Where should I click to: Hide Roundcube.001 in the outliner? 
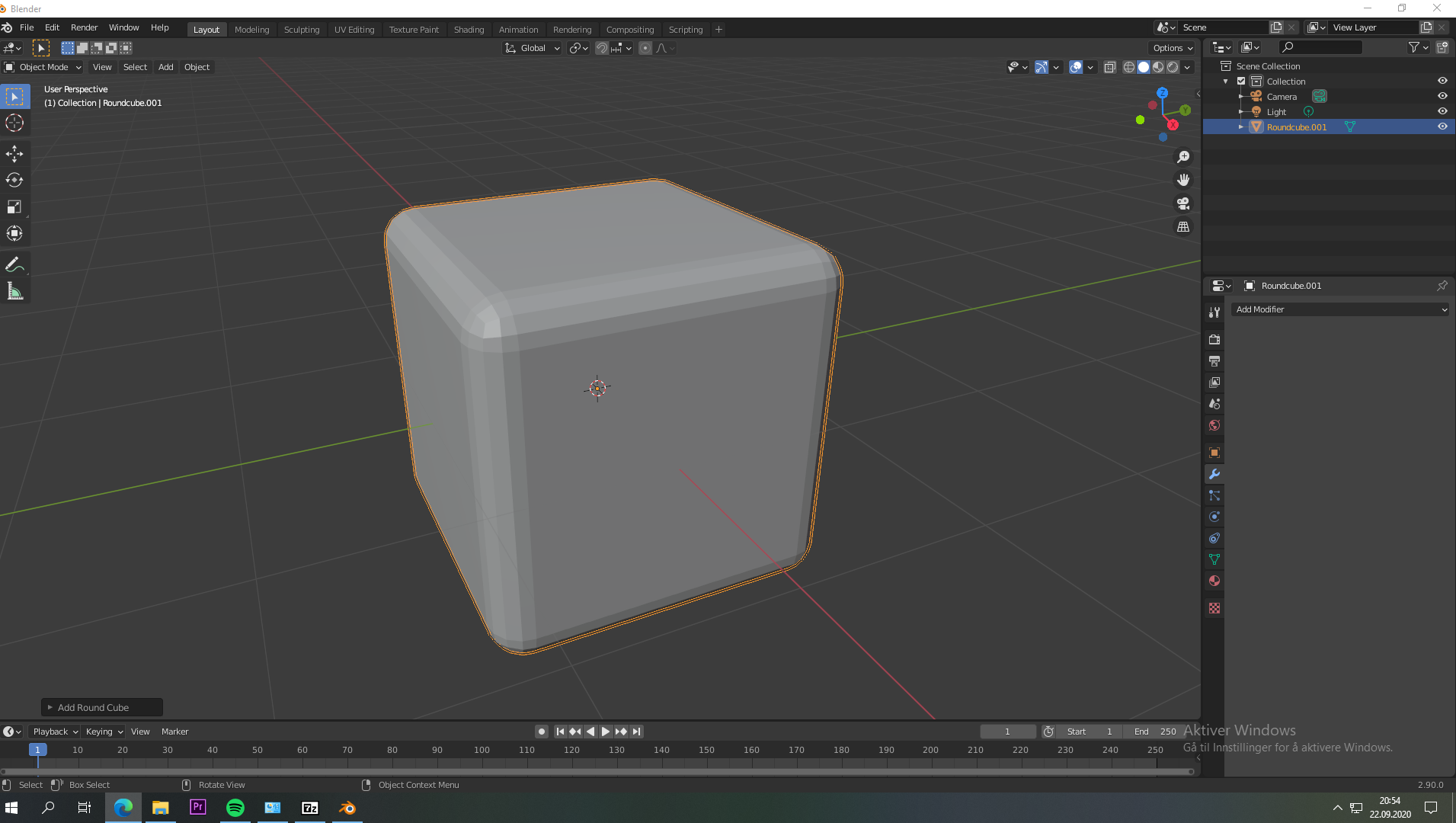(x=1442, y=126)
